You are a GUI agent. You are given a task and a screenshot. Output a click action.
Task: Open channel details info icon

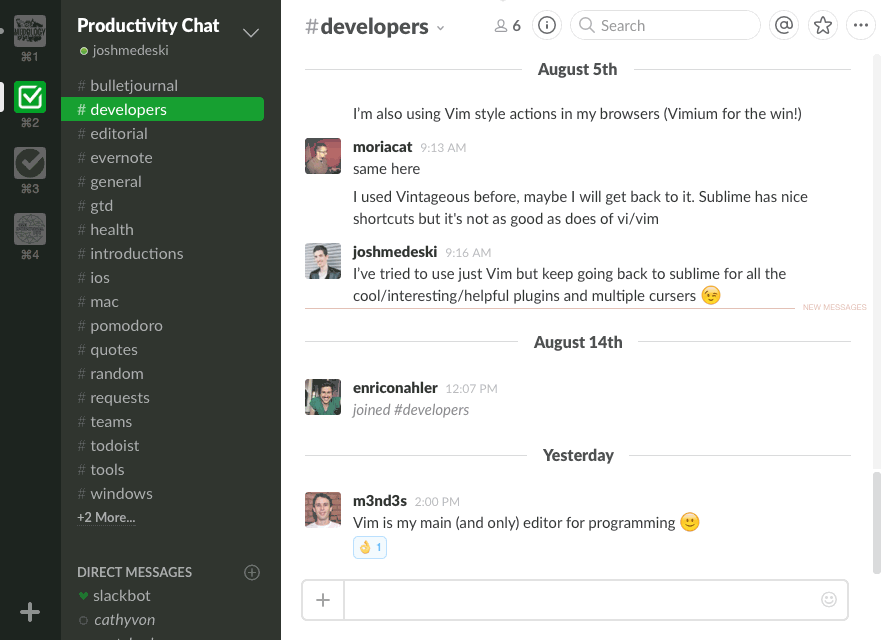click(x=546, y=26)
